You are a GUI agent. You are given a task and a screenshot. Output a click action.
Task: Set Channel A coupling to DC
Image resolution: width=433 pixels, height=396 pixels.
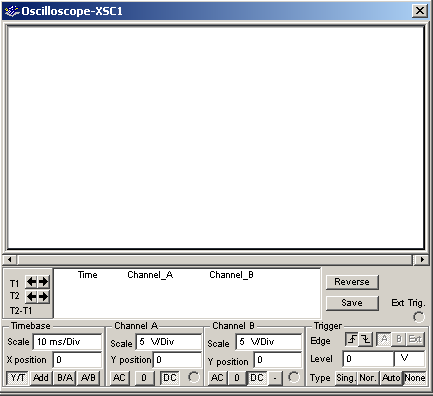tap(170, 378)
